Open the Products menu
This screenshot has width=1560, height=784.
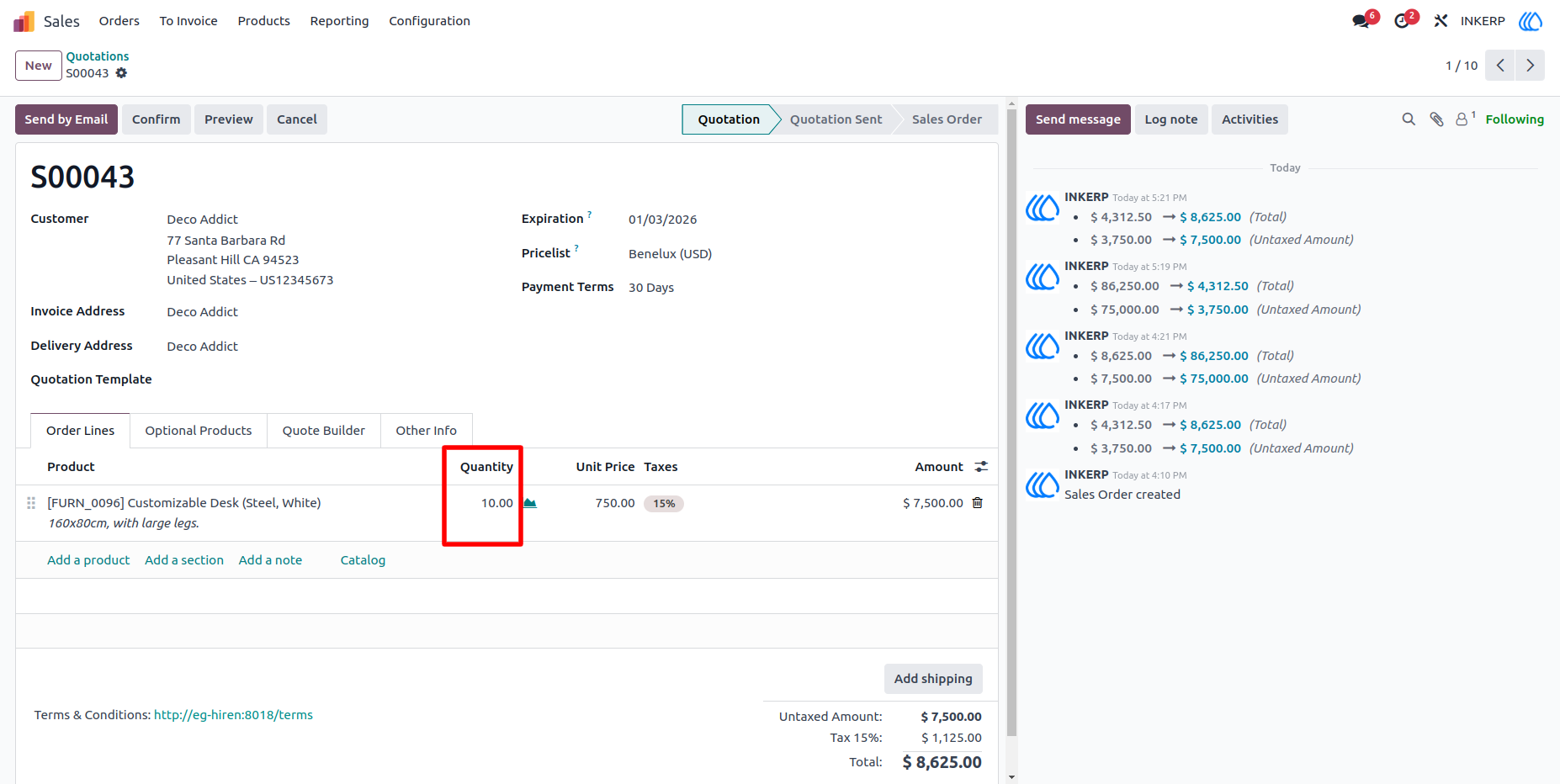[264, 21]
